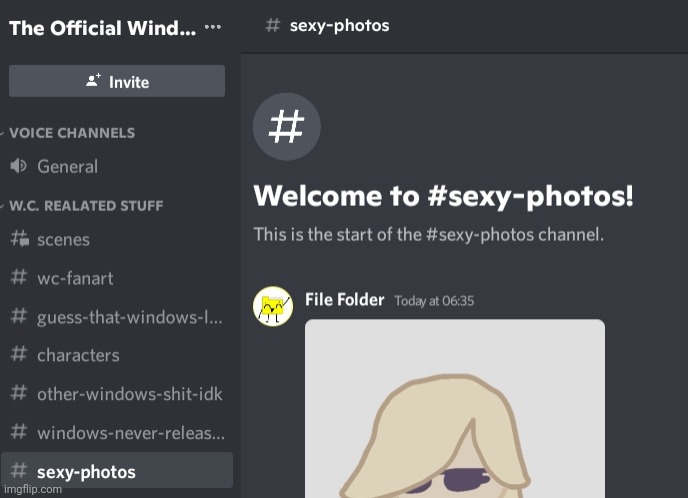Viewport: 688px width, 498px height.
Task: Click the windows-never-releas hashtag icon
Action: click(19, 432)
